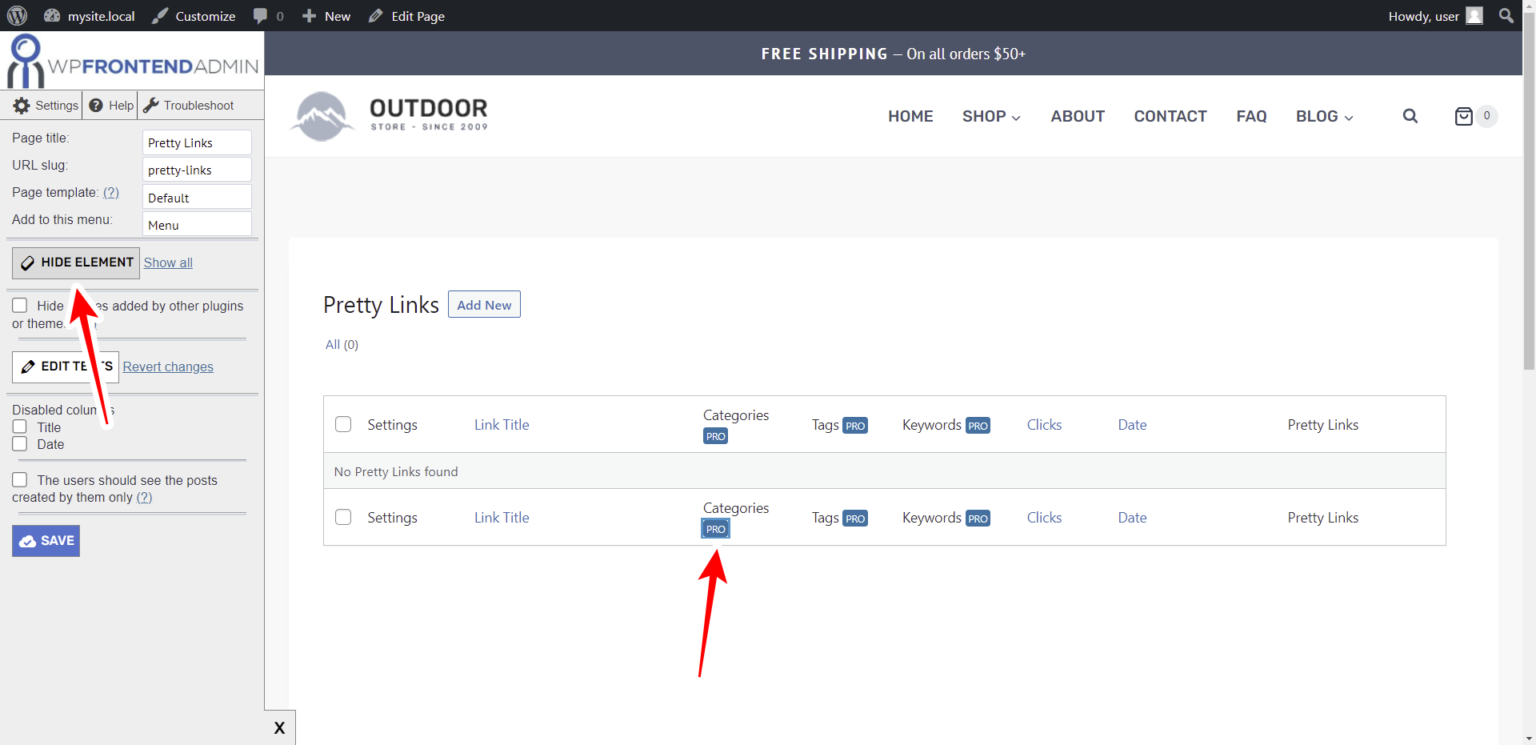Check the Title disabled column box
The image size is (1536, 745).
click(x=17, y=427)
